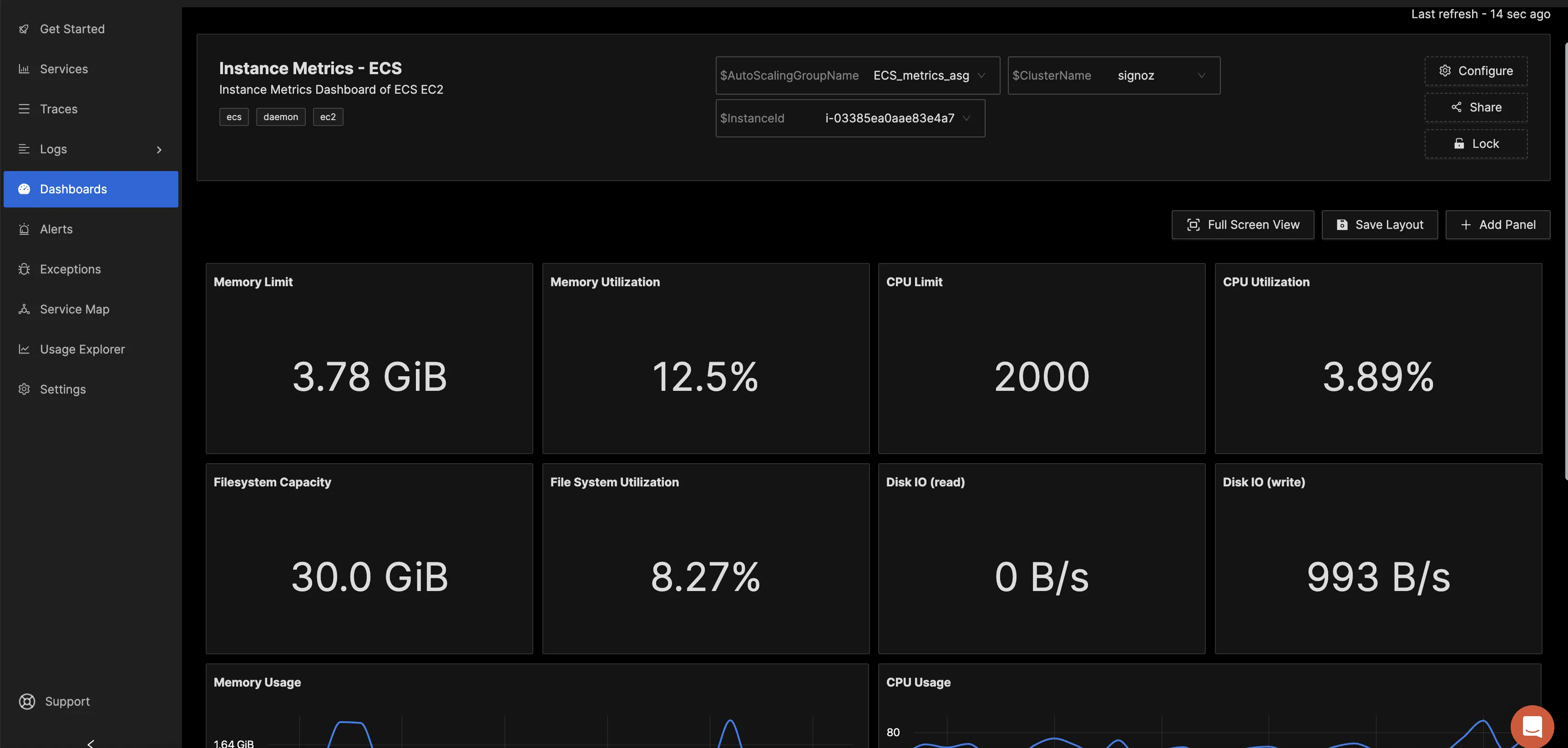Click the Configure gear icon

1444,71
